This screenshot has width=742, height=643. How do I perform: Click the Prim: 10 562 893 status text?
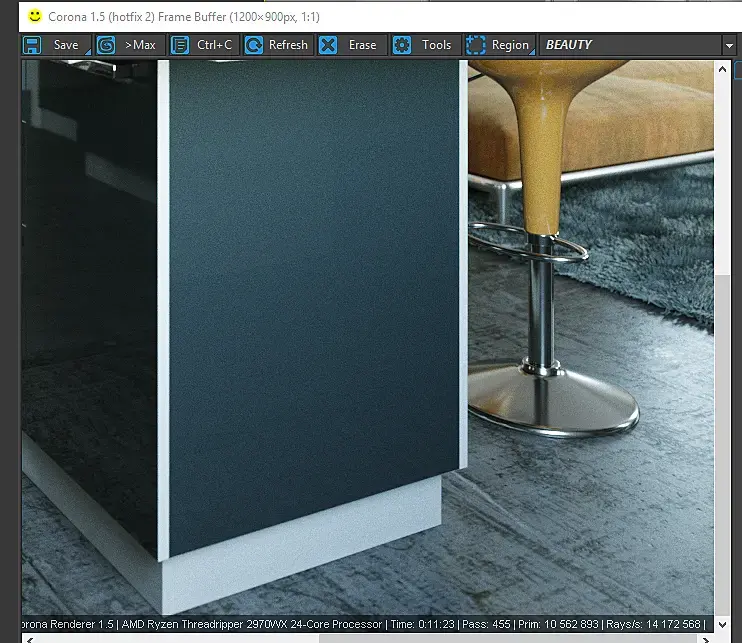pos(558,625)
